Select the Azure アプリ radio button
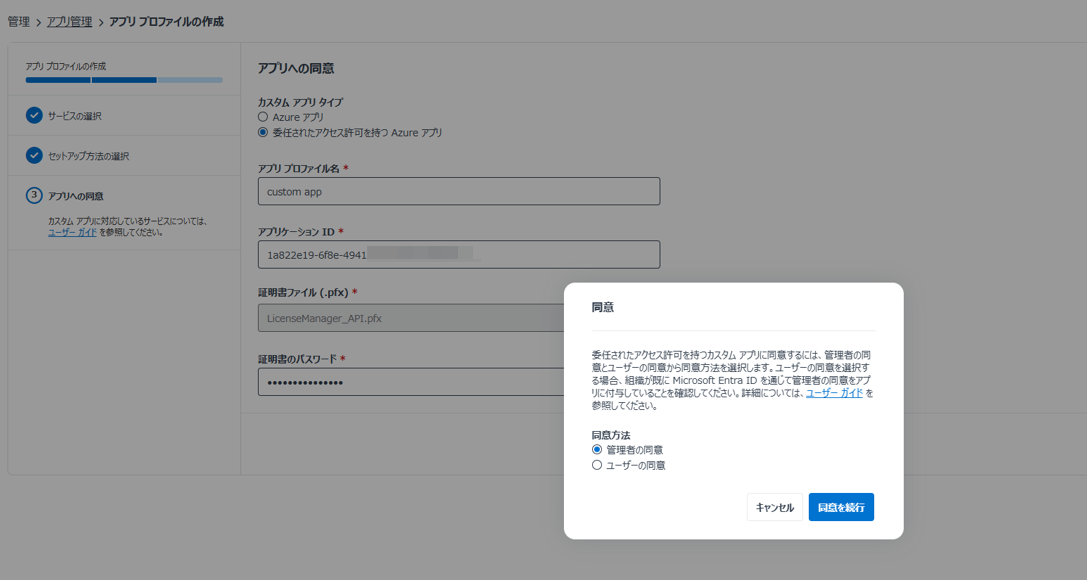This screenshot has height=580, width=1087. [263, 117]
